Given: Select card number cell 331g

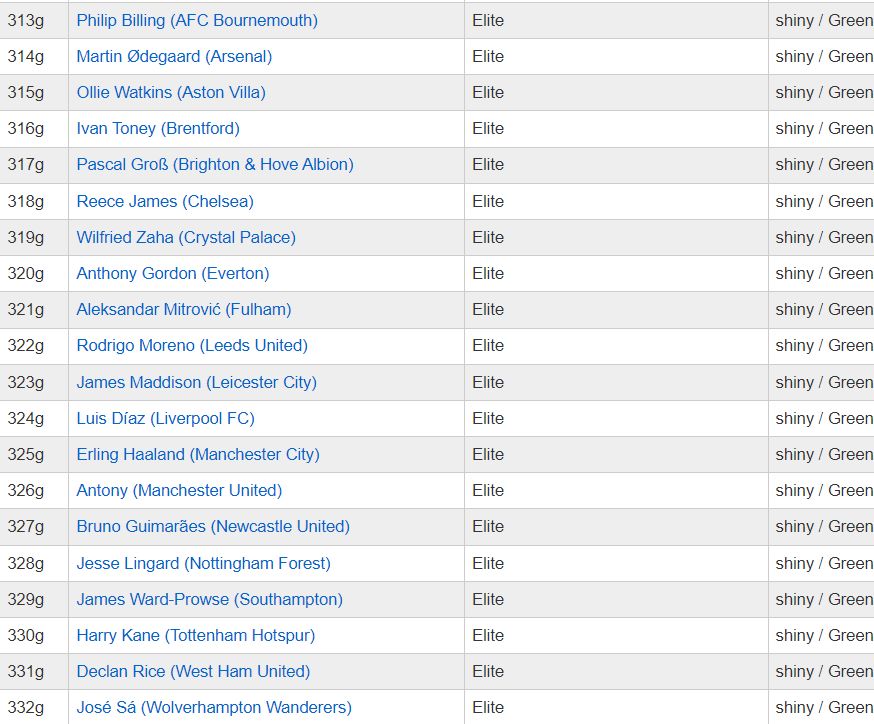Looking at the screenshot, I should point(33,672).
